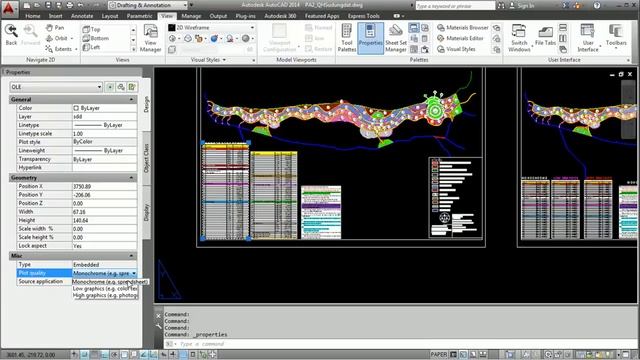Select High graphics plot quality option
Viewport: 640px width, 360px height.
[105, 295]
